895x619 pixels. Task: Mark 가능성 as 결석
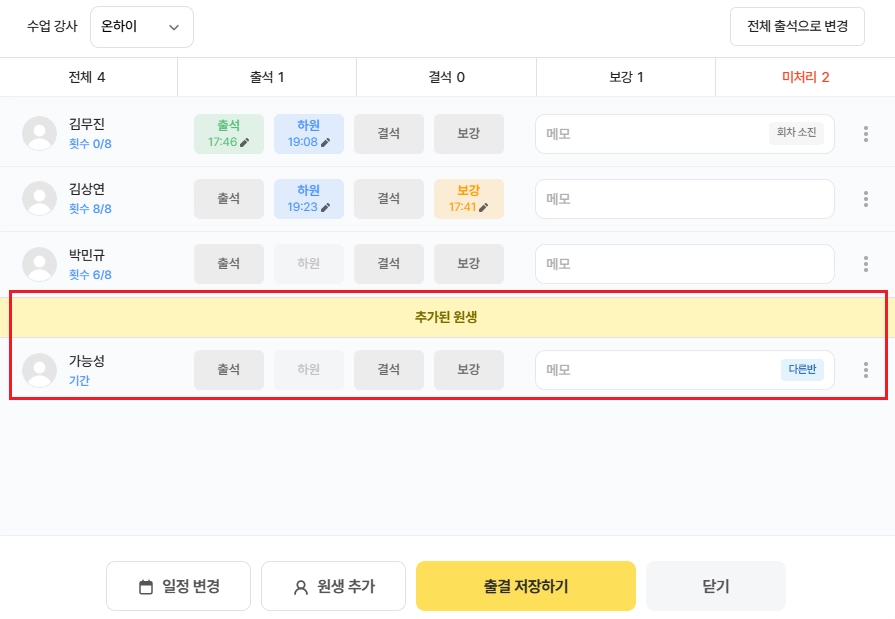[389, 370]
